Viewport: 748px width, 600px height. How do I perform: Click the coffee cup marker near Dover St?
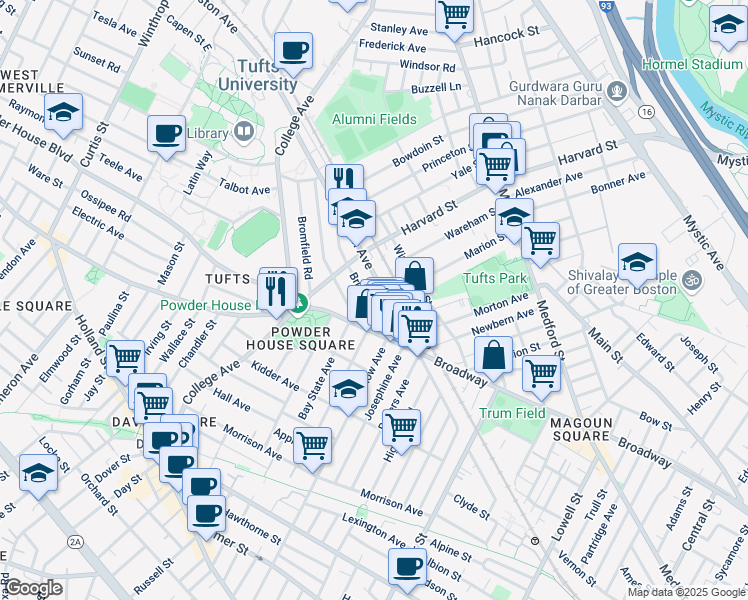point(163,441)
